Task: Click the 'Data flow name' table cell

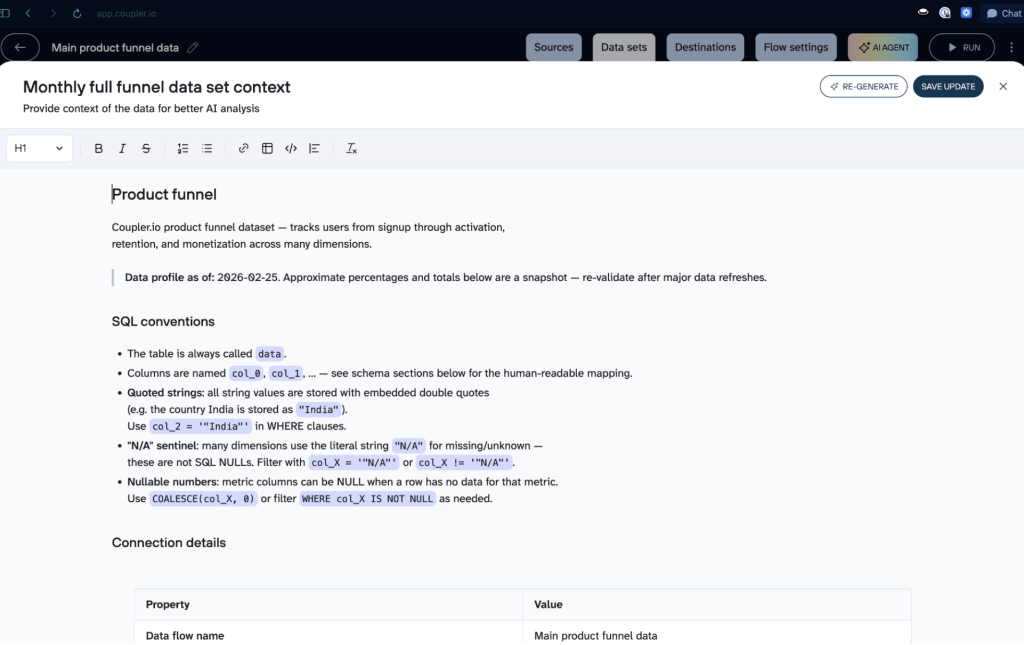Action: 328,635
